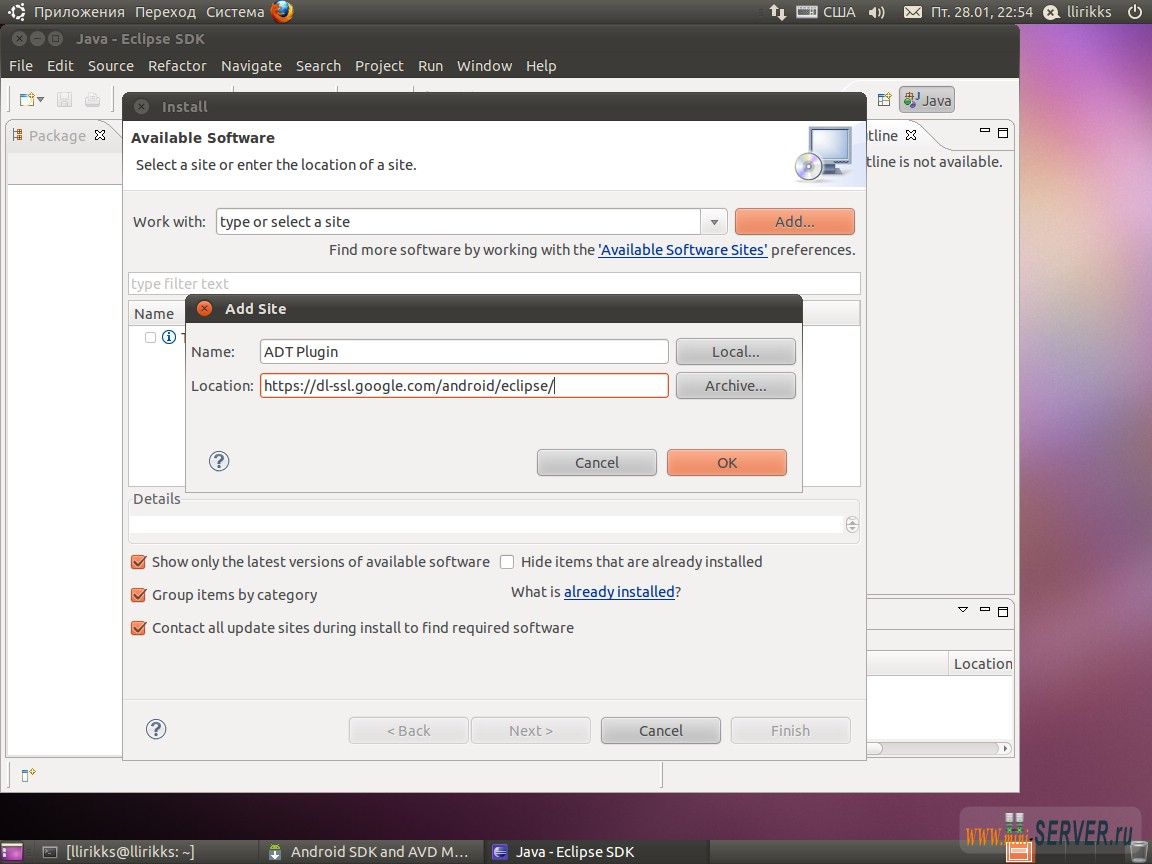The image size is (1152, 864).
Task: Open bottom view menu triangle
Action: click(x=963, y=610)
